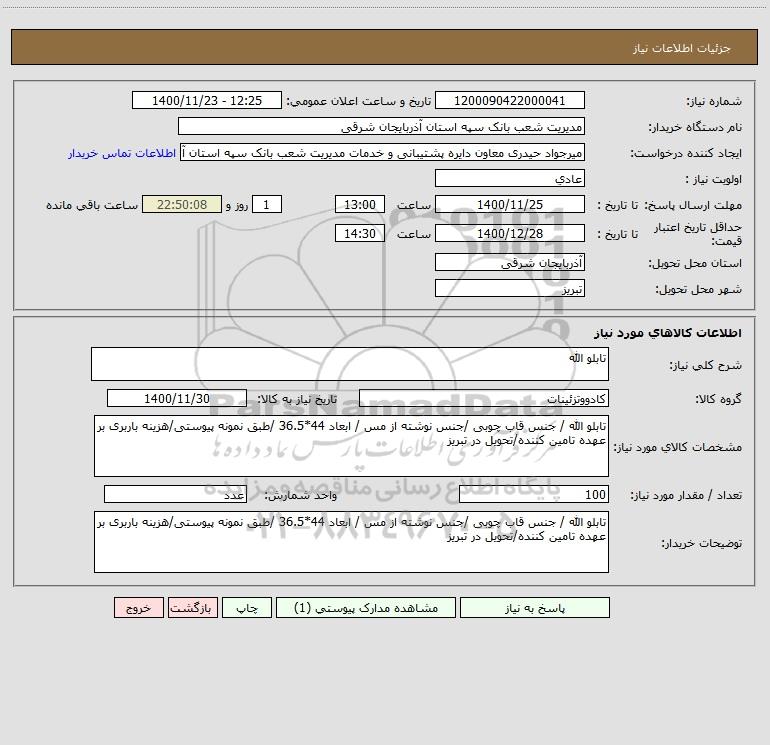Click the تاریخ نیاز به کالا label
The height and width of the screenshot is (745, 770).
[x=298, y=399]
